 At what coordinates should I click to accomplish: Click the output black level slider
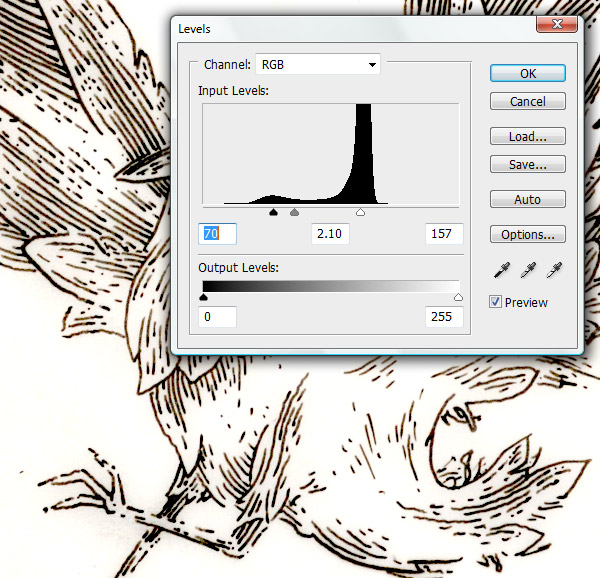tap(204, 298)
